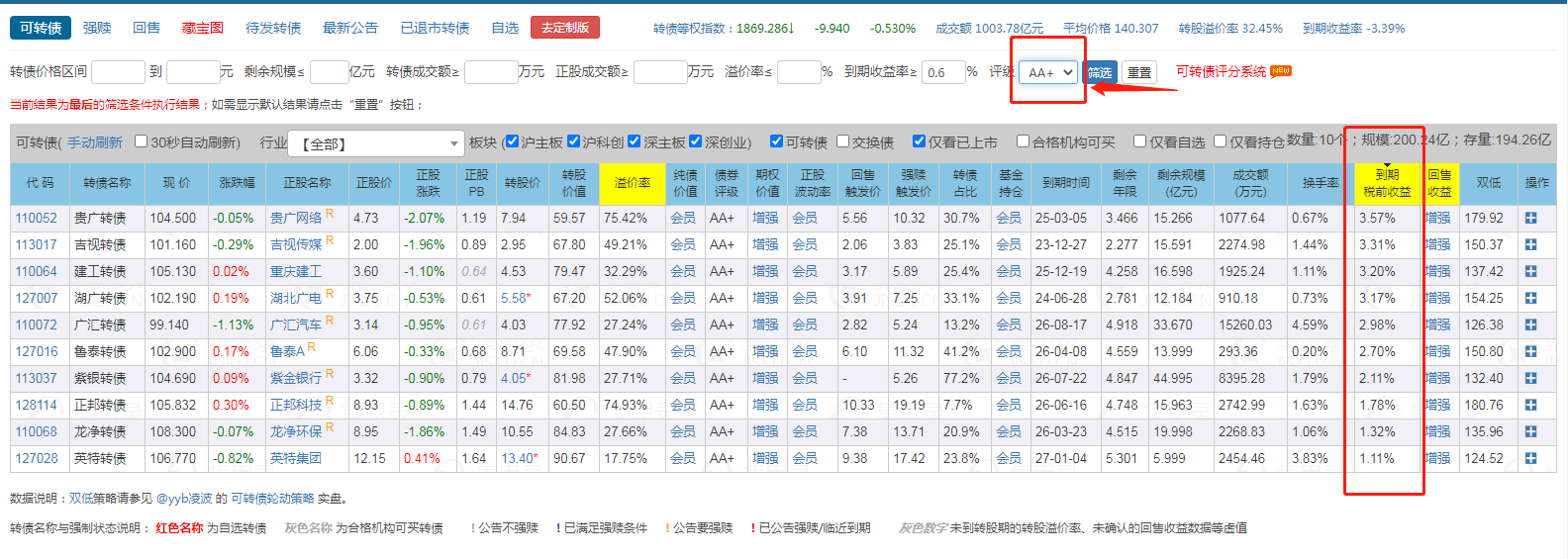Click the R icon next to 紫金银行
The image size is (1568, 559).
pyautogui.click(x=330, y=374)
